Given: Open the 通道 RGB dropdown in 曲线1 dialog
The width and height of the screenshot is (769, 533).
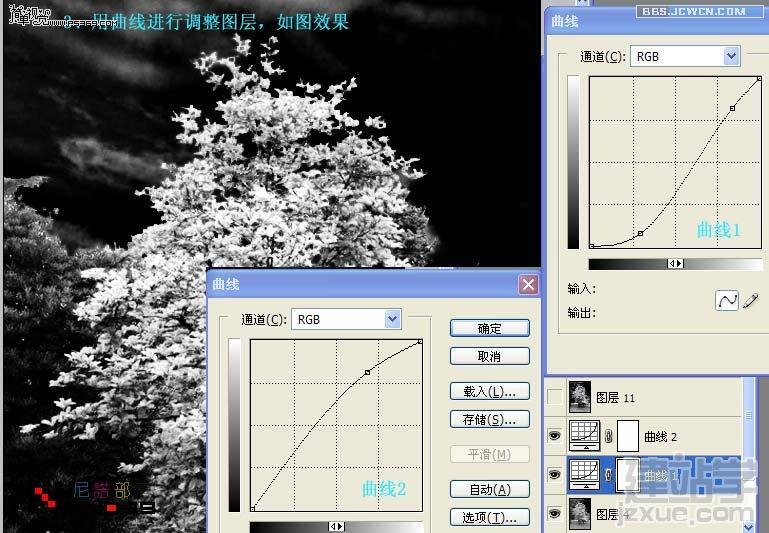Looking at the screenshot, I should [731, 56].
